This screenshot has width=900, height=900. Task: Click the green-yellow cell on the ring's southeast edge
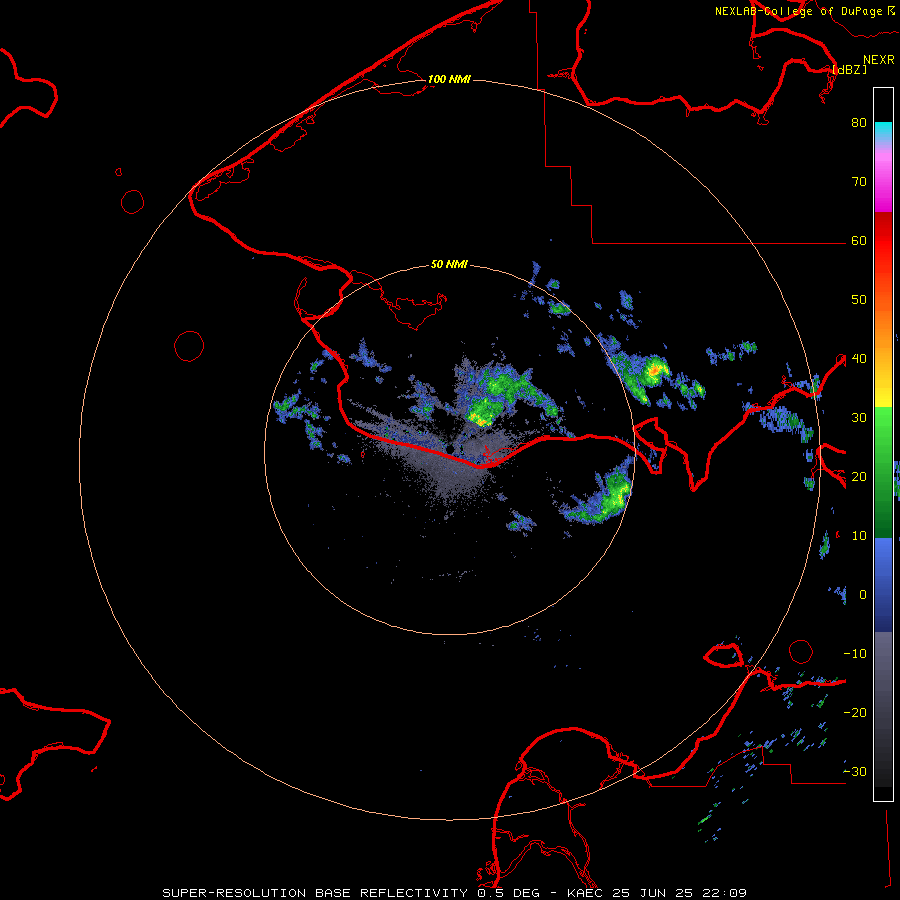[x=616, y=495]
